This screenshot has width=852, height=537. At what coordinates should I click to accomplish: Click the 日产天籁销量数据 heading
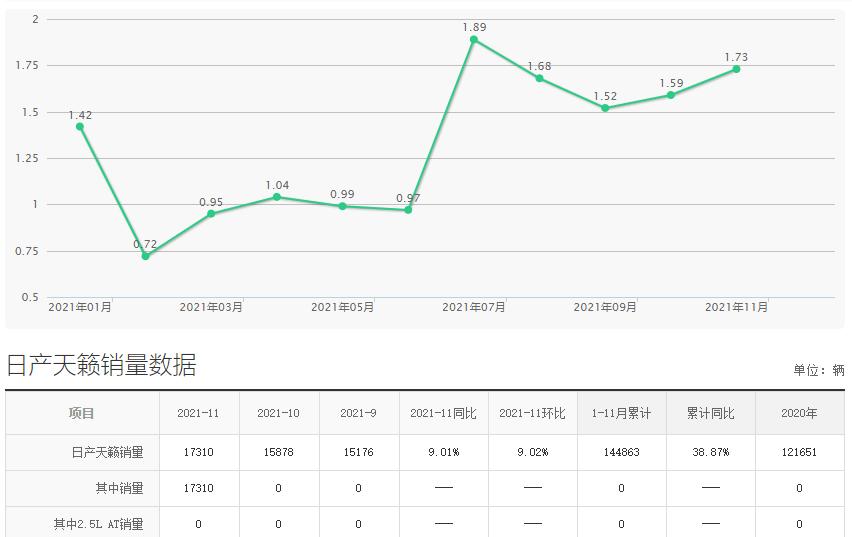coord(101,365)
